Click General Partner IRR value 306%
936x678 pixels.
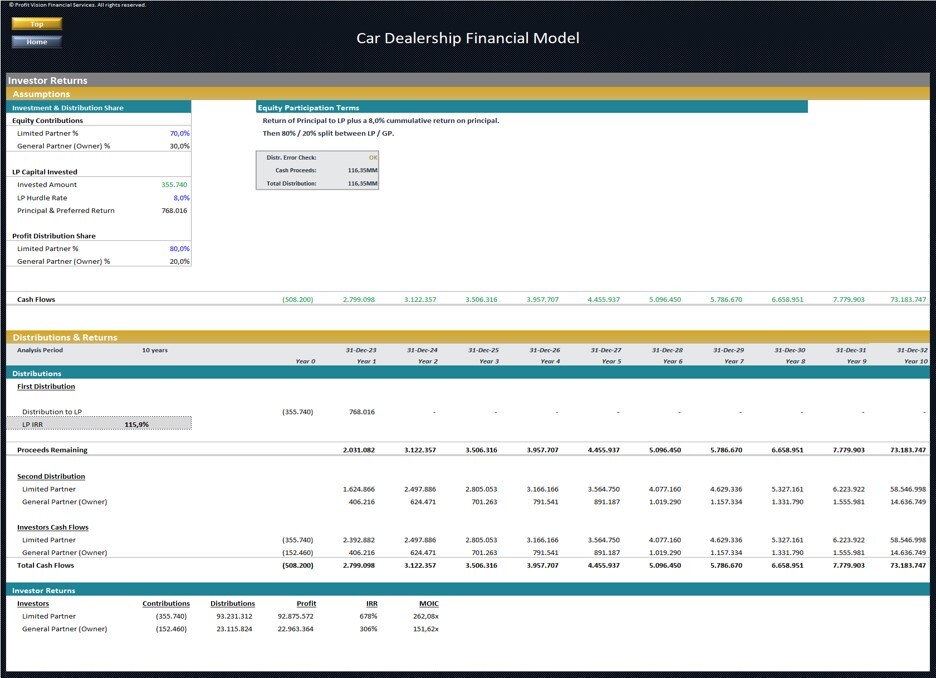pyautogui.click(x=368, y=629)
